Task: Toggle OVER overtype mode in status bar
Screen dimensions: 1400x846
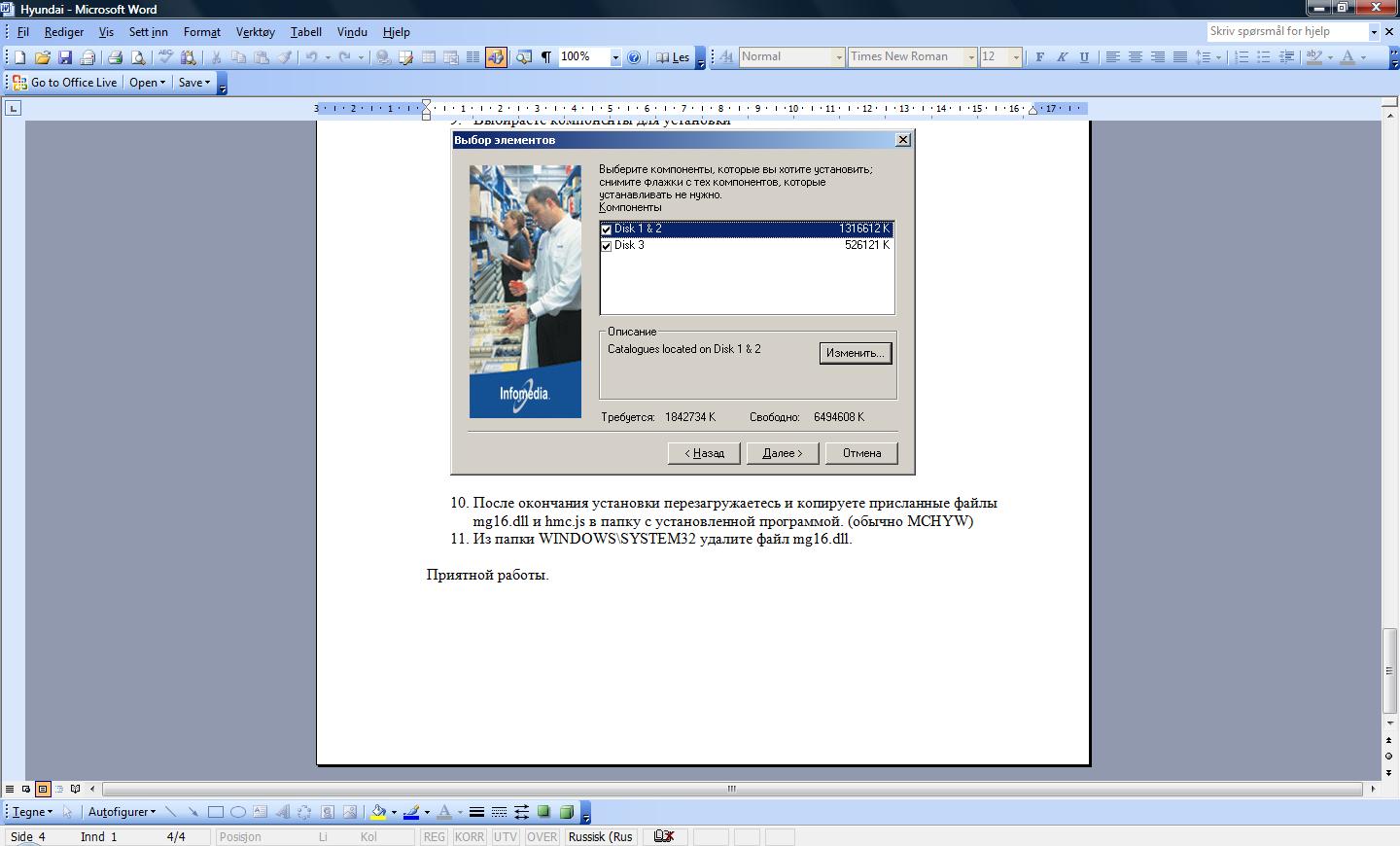Action: [542, 837]
